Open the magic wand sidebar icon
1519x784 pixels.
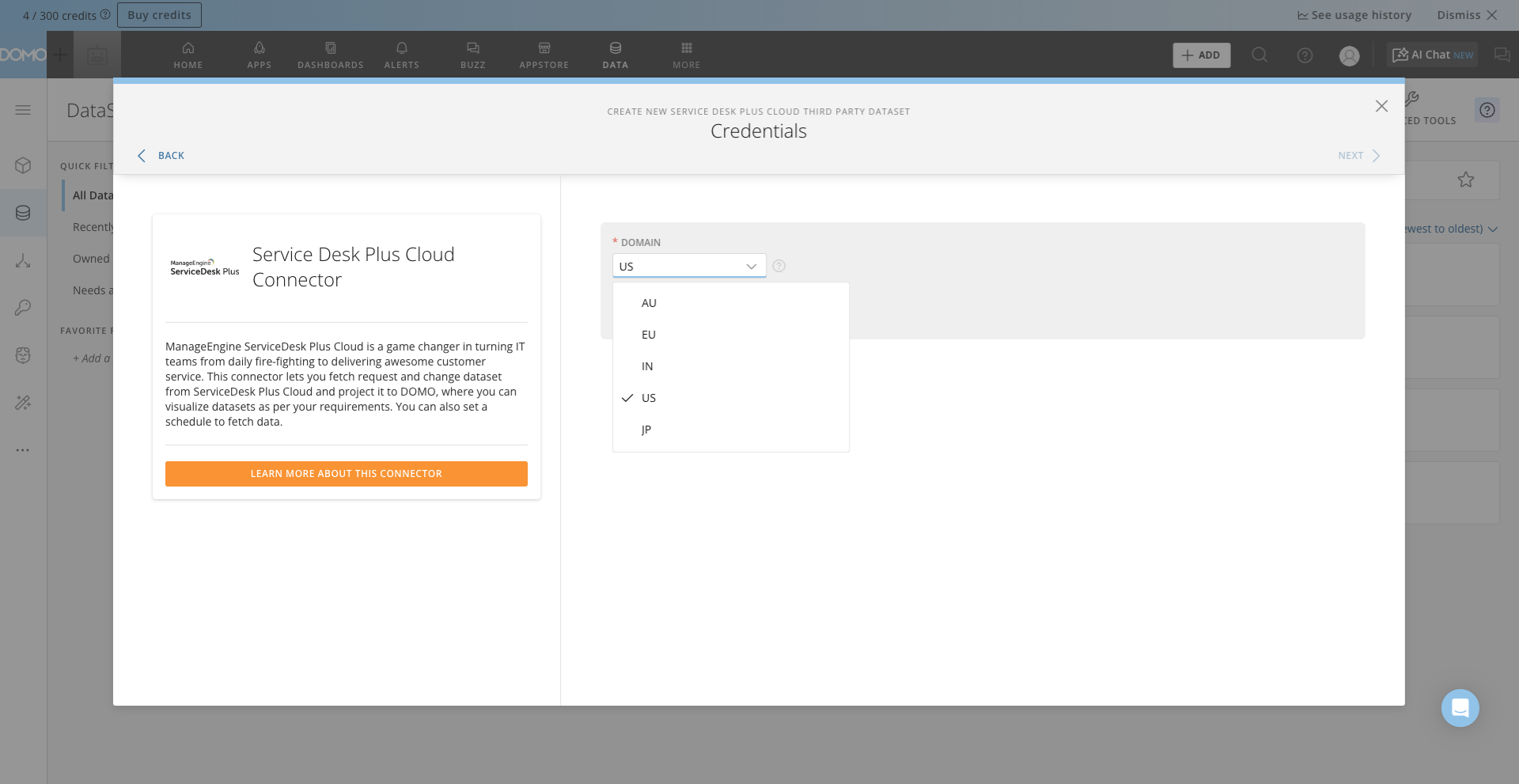23,403
